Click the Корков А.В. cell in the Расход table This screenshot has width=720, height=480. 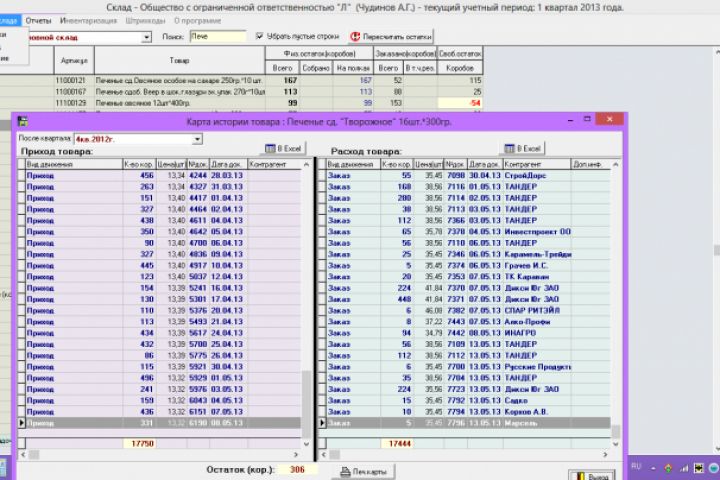(x=537, y=412)
